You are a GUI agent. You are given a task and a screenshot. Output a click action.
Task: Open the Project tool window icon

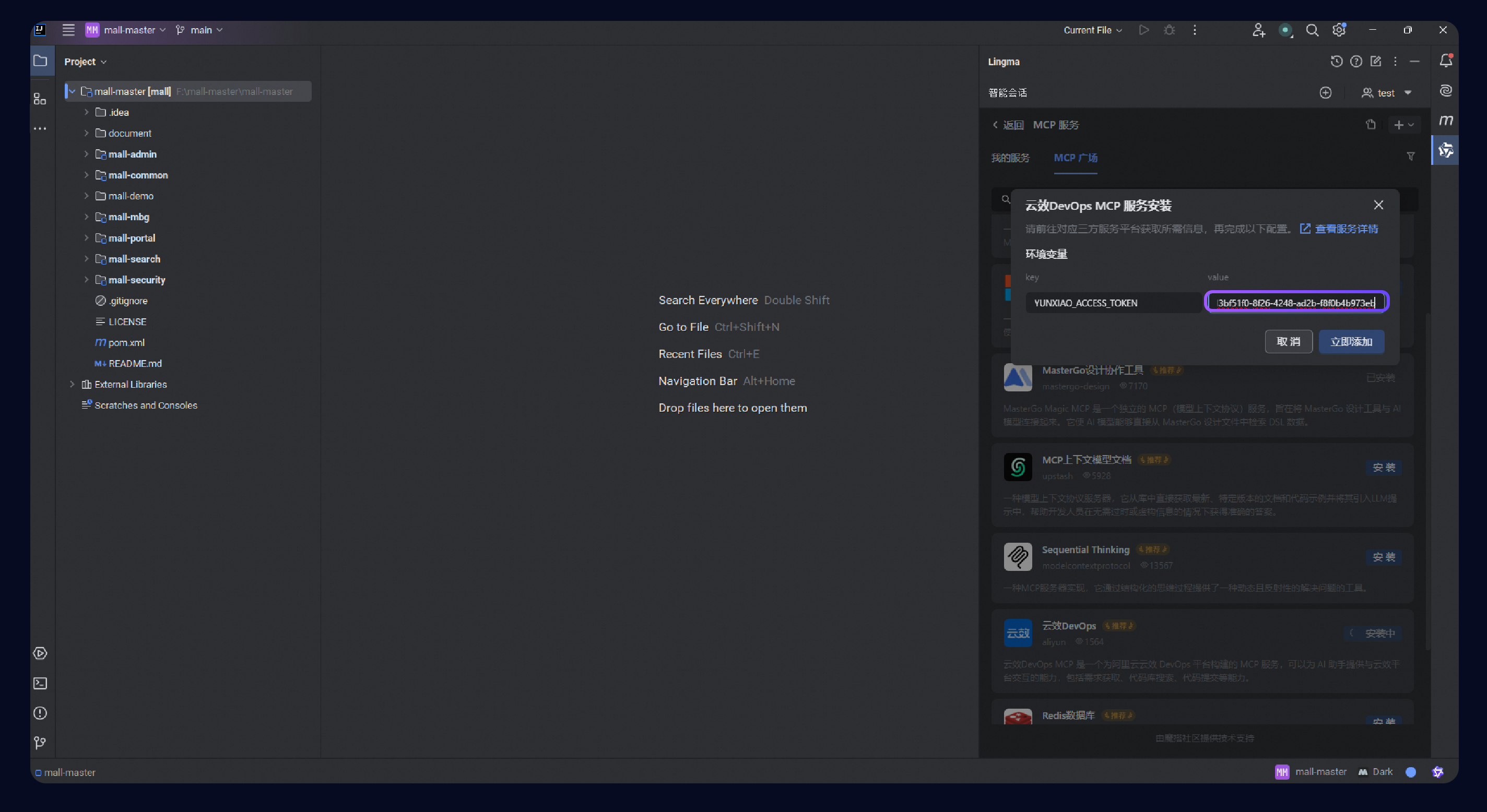tap(40, 61)
